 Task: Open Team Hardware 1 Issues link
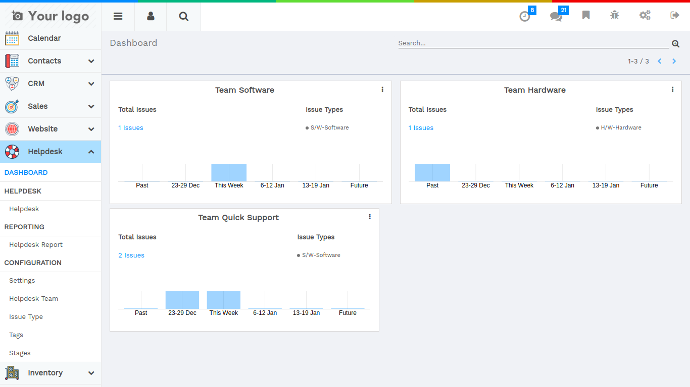tap(421, 128)
